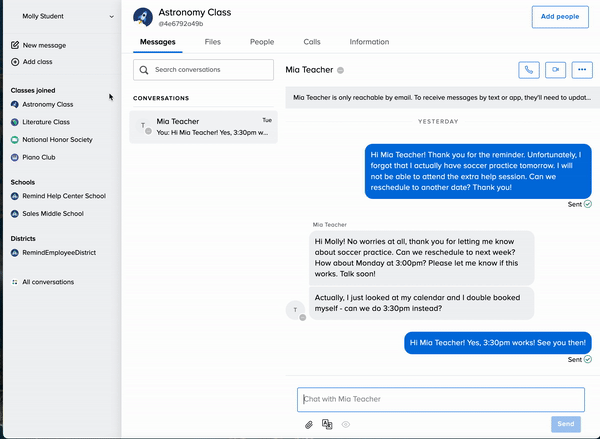Click Add class in the sidebar
This screenshot has width=600, height=439.
pyautogui.click(x=37, y=62)
